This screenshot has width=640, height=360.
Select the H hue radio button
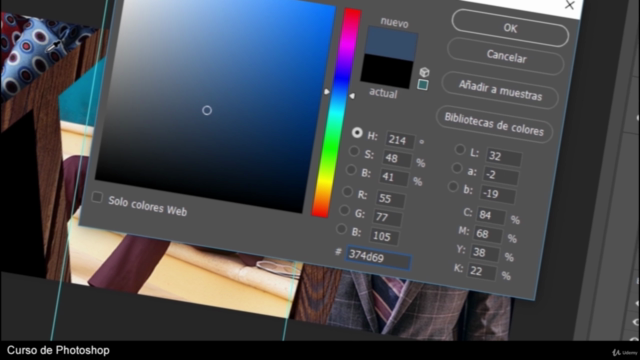[x=357, y=133]
